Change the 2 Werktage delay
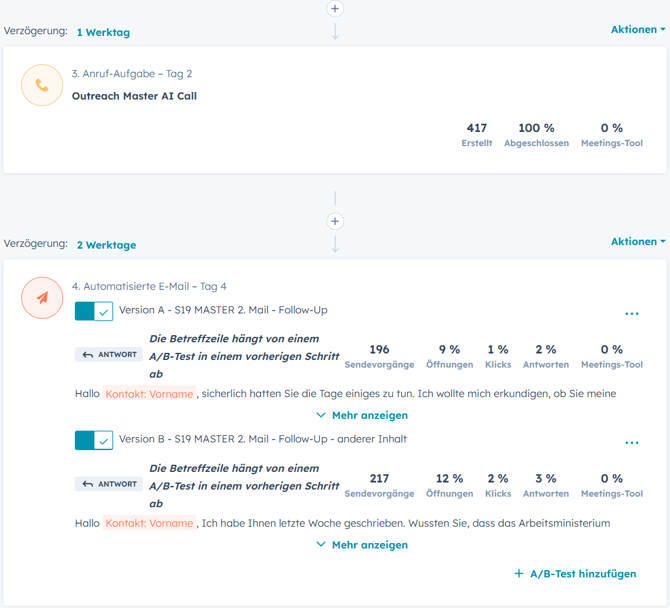670x608 pixels. (106, 245)
